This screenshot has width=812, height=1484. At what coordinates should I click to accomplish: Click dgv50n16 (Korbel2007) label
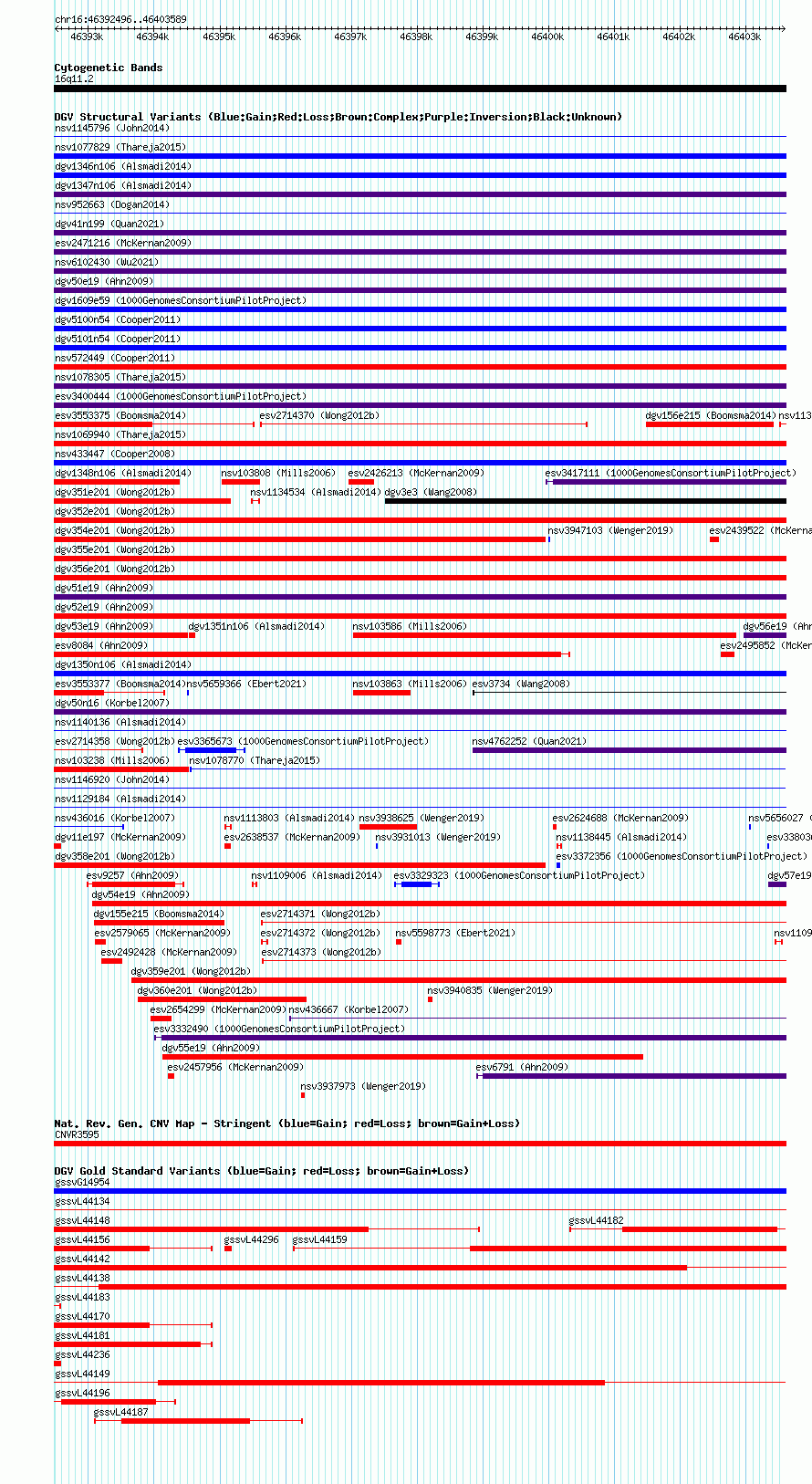click(x=111, y=703)
